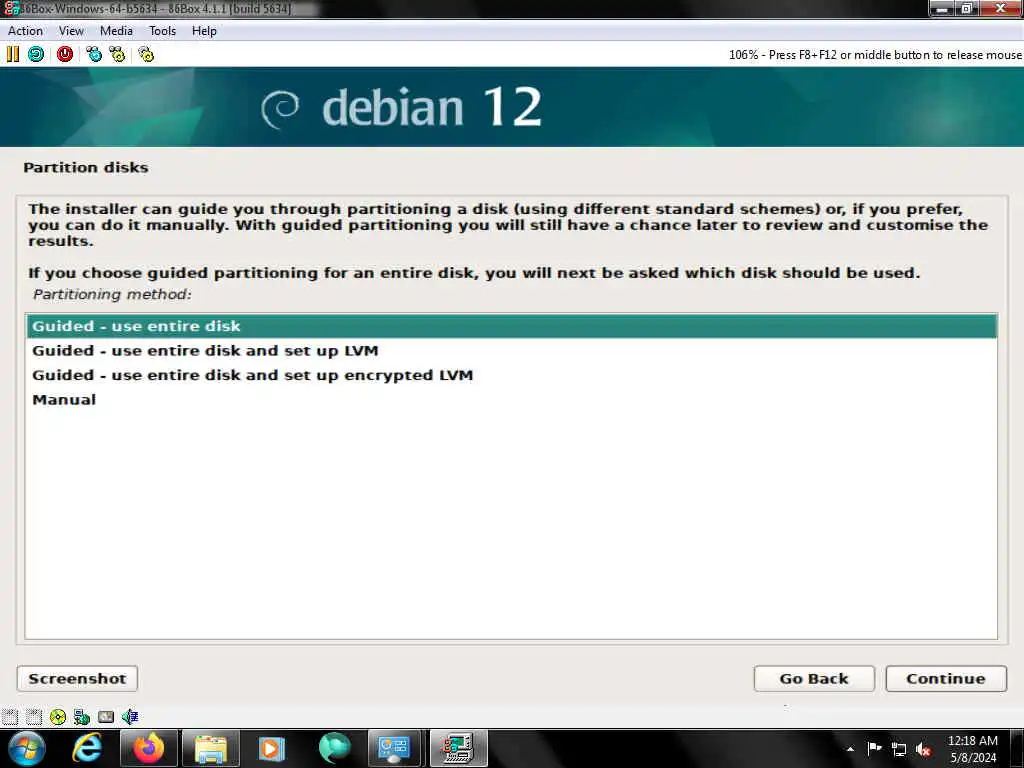Viewport: 1024px width, 768px height.
Task: Click the green globe browser taskbar icon
Action: click(x=334, y=748)
